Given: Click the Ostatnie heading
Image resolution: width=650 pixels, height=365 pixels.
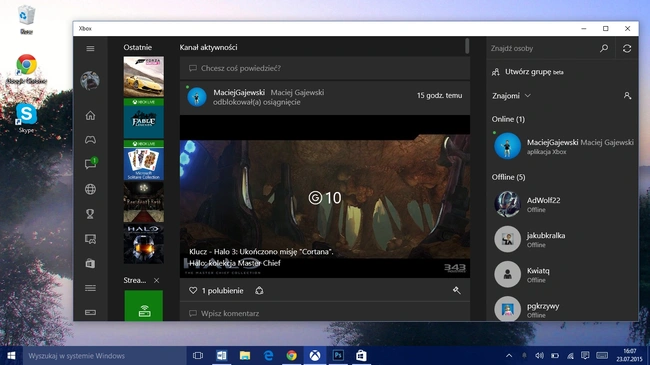Looking at the screenshot, I should pyautogui.click(x=138, y=47).
